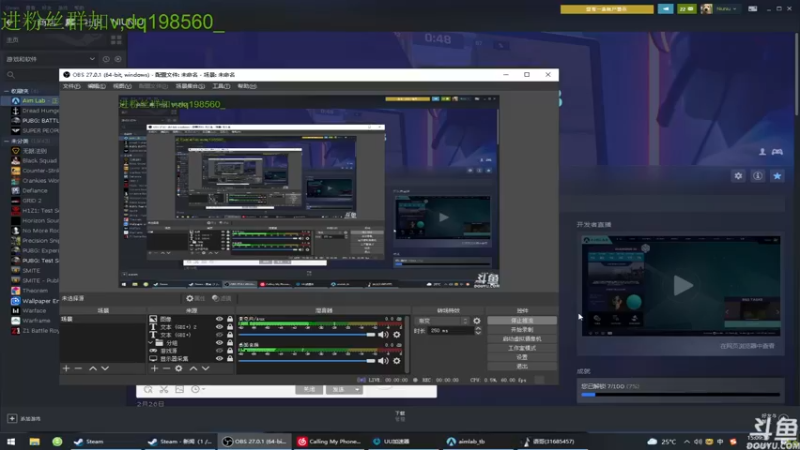Collapse the 分组 group in OBS sources
The width and height of the screenshot is (800, 450).
[x=151, y=343]
